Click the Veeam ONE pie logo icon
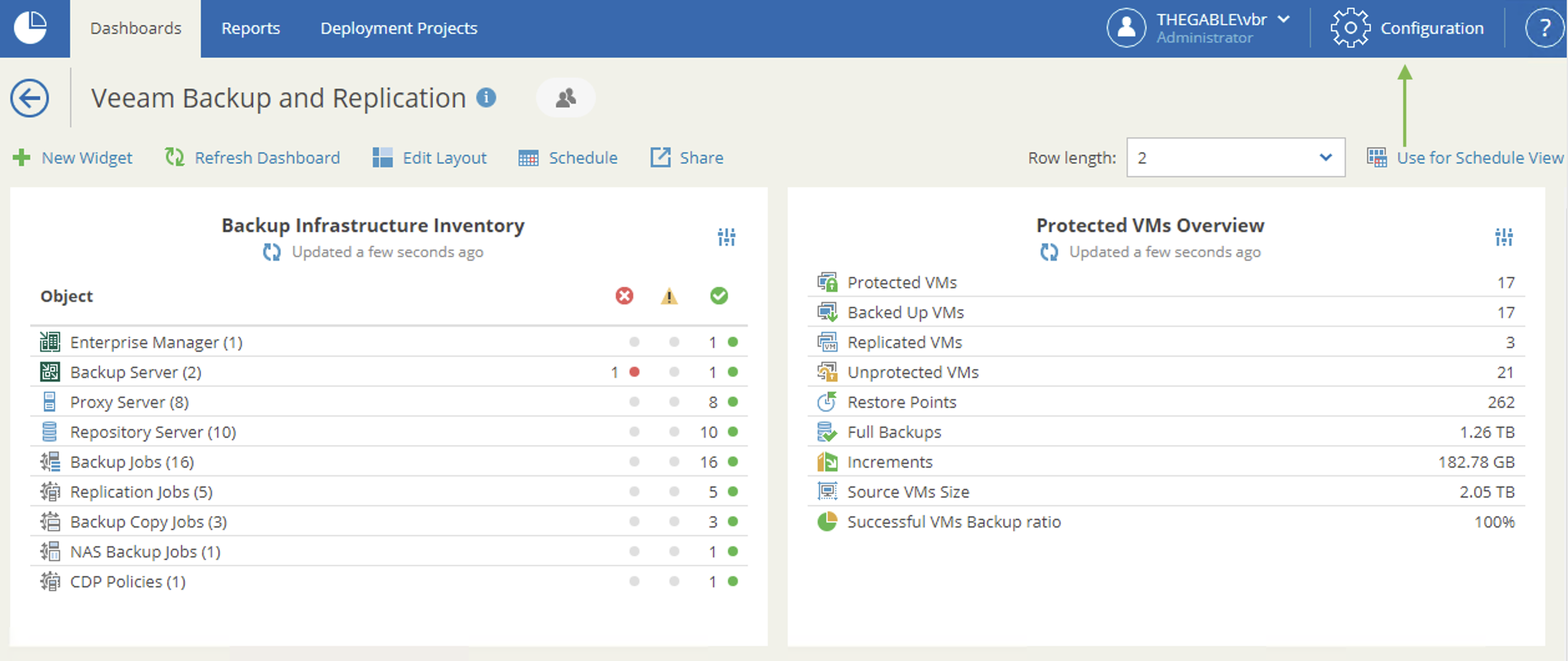Image resolution: width=1568 pixels, height=661 pixels. click(x=30, y=28)
